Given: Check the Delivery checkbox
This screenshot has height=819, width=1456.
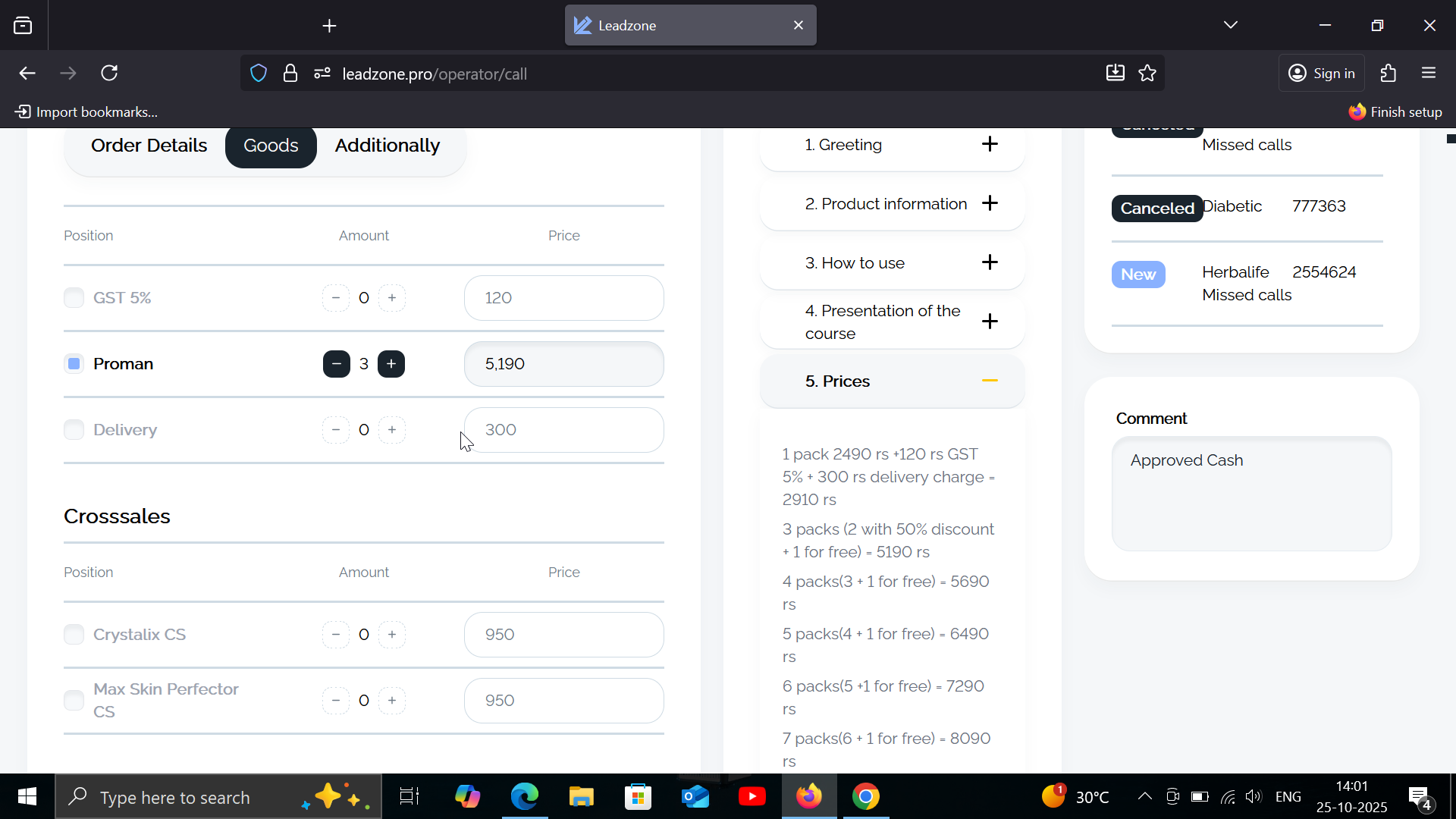Looking at the screenshot, I should [74, 430].
